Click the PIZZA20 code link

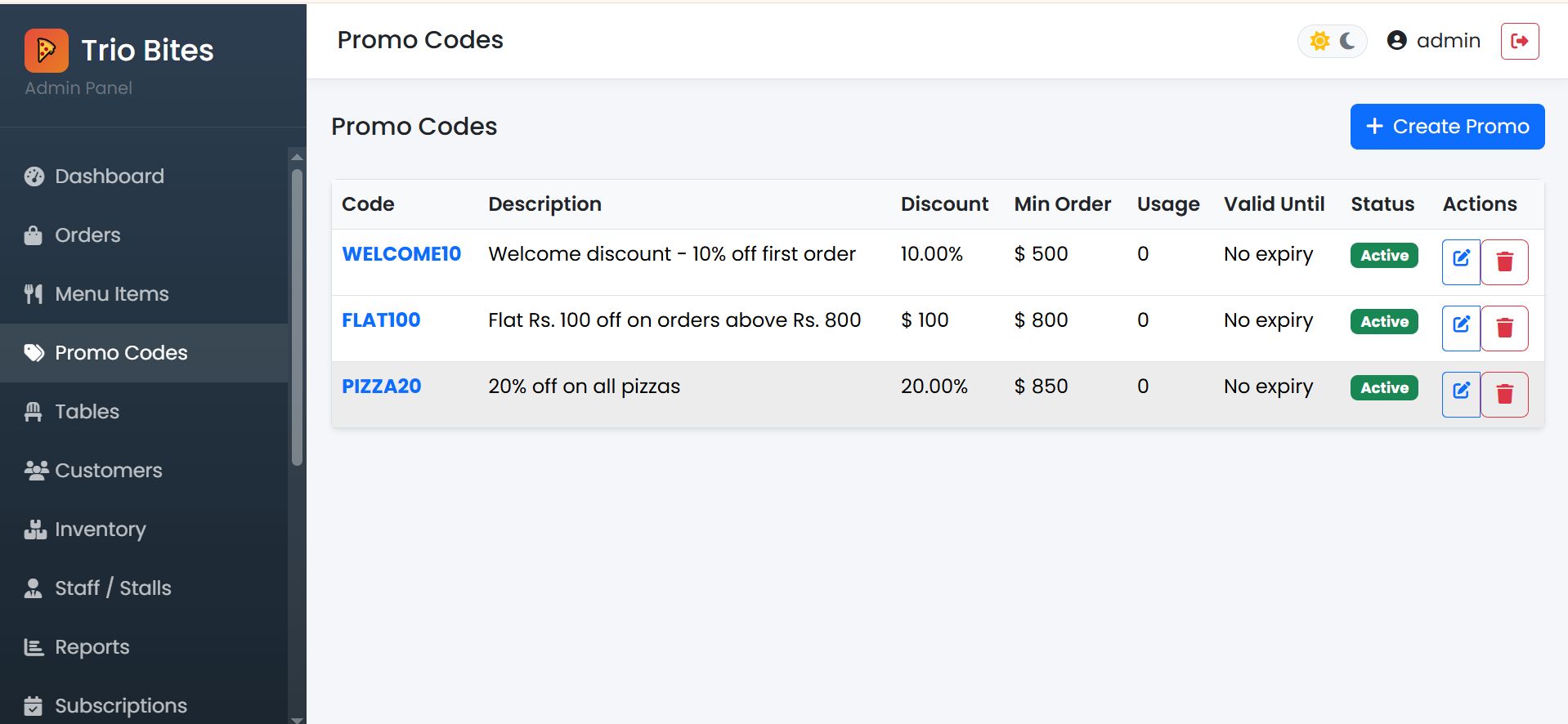click(381, 387)
